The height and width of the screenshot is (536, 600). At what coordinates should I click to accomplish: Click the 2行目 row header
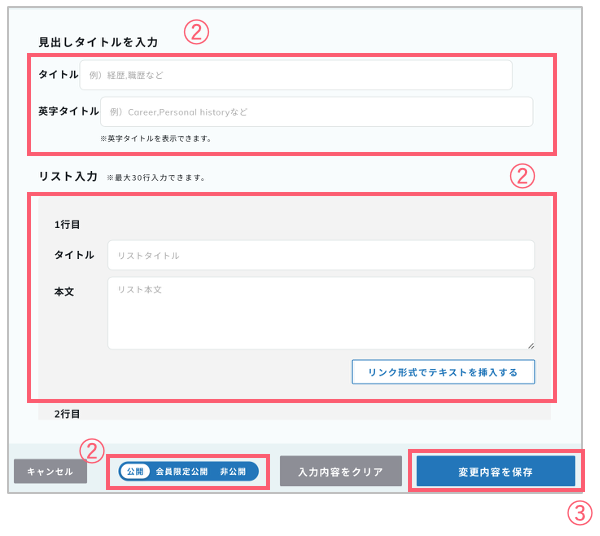(x=67, y=414)
